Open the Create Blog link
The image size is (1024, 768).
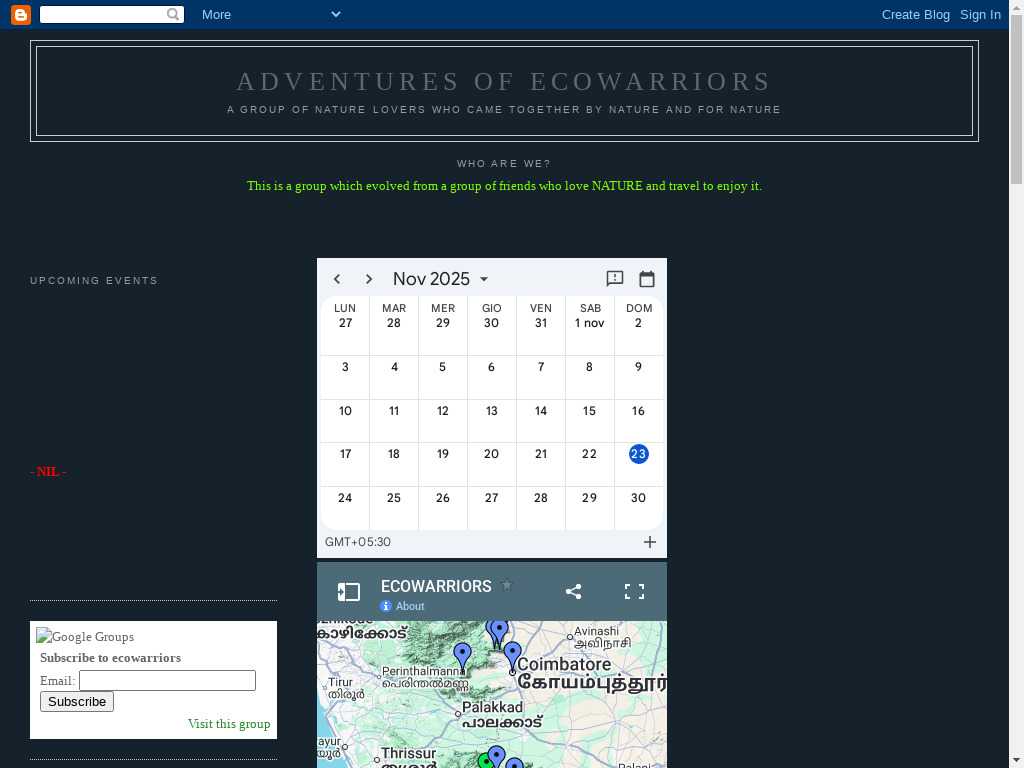pyautogui.click(x=915, y=14)
